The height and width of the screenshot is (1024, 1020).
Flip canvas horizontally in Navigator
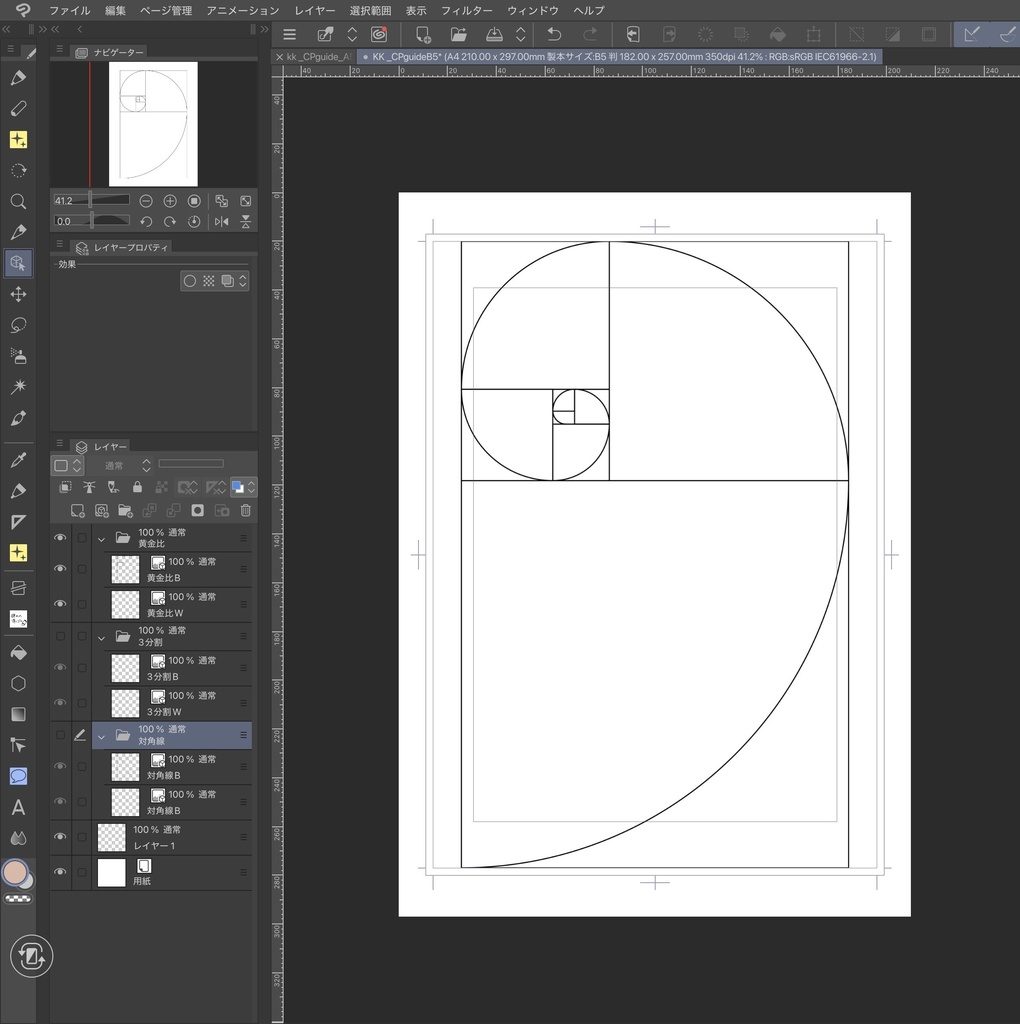coord(222,221)
